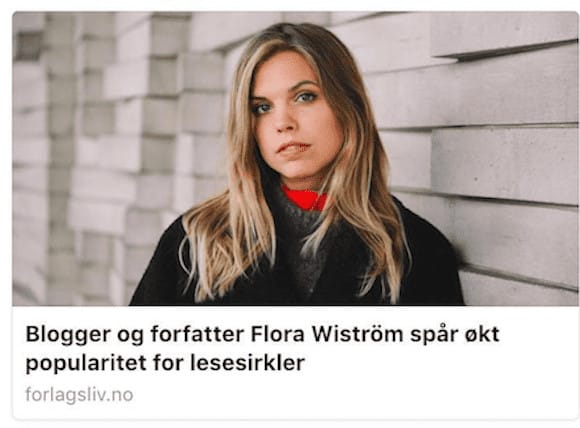The height and width of the screenshot is (428, 580).
Task: Select the word lesesirkler in the title
Action: point(247,363)
